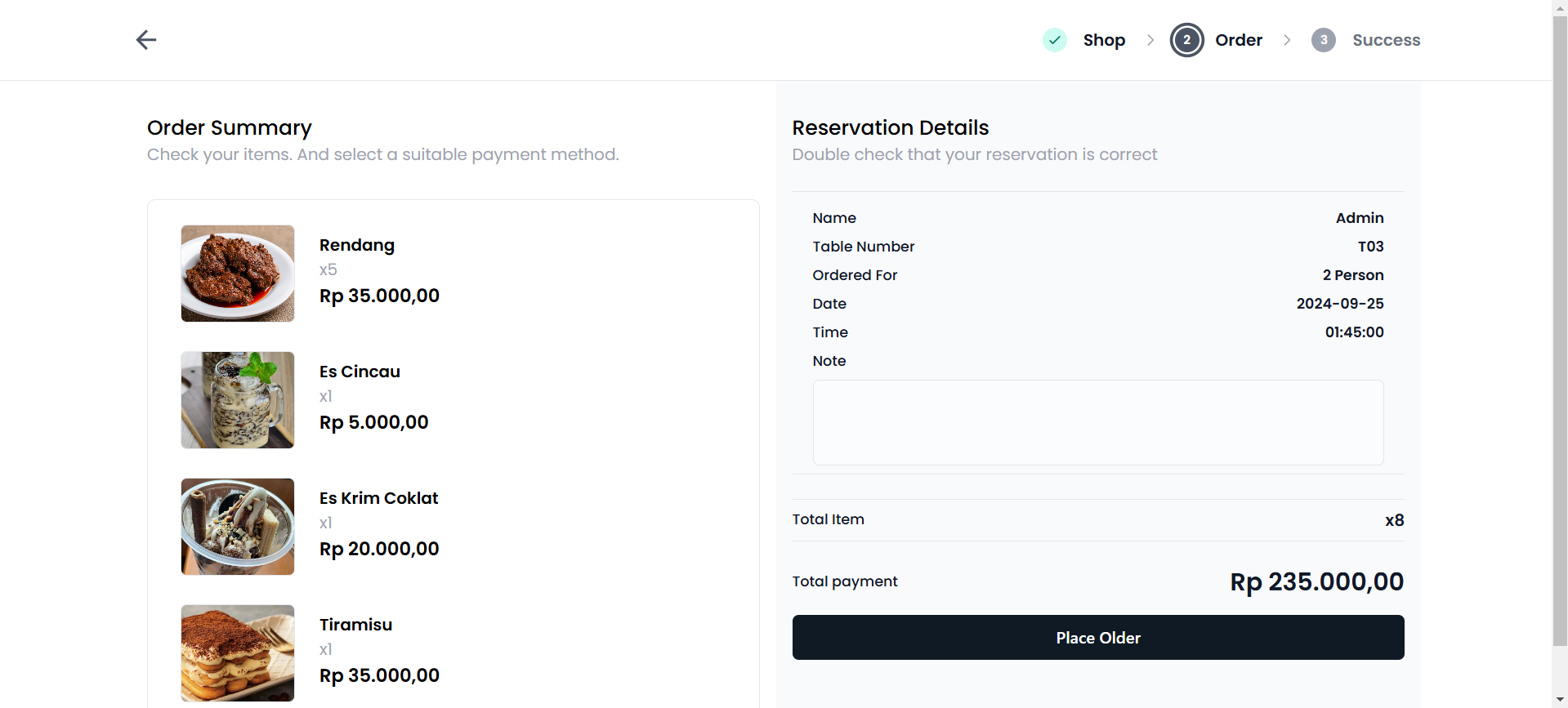Image resolution: width=1568 pixels, height=708 pixels.
Task: Click chevron between Shop and Order
Action: tap(1150, 40)
